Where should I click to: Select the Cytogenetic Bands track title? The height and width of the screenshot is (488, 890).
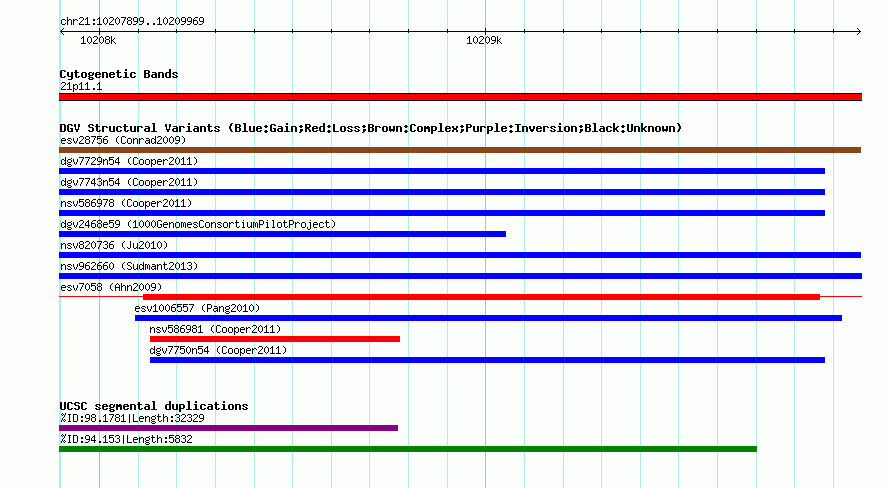point(119,74)
